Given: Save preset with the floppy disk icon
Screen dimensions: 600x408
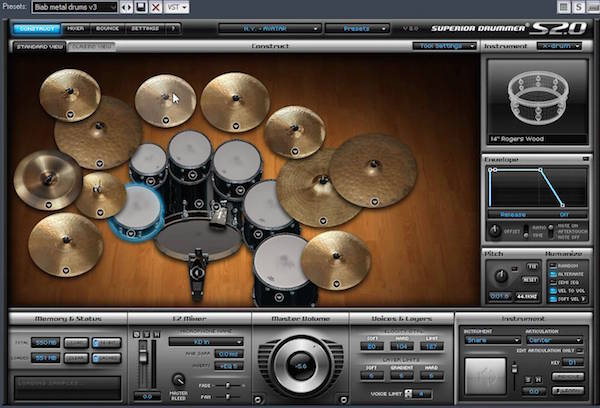Looking at the screenshot, I should [141, 7].
